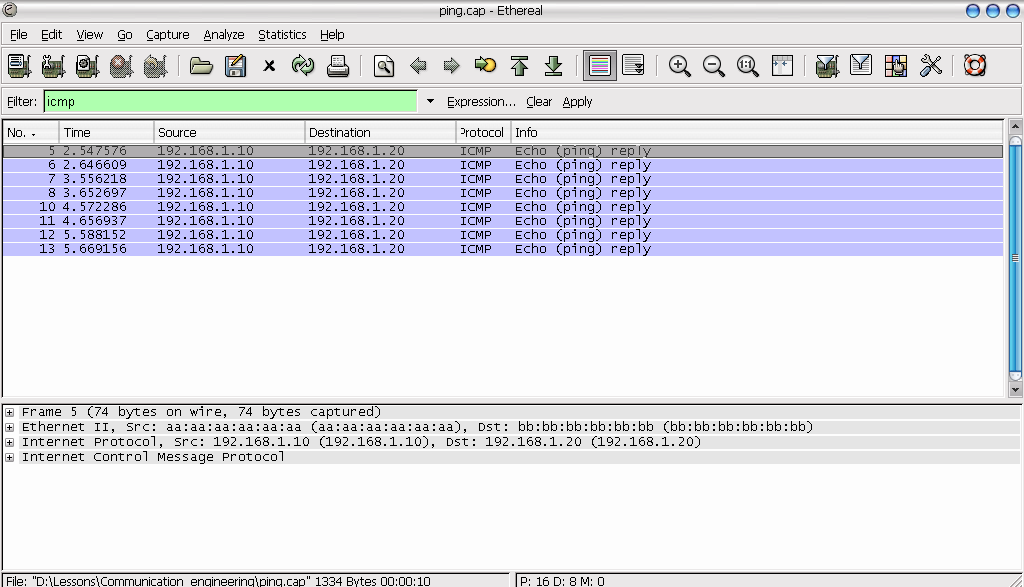The width and height of the screenshot is (1024, 587).
Task: Start a new live capture icon
Action: point(88,65)
